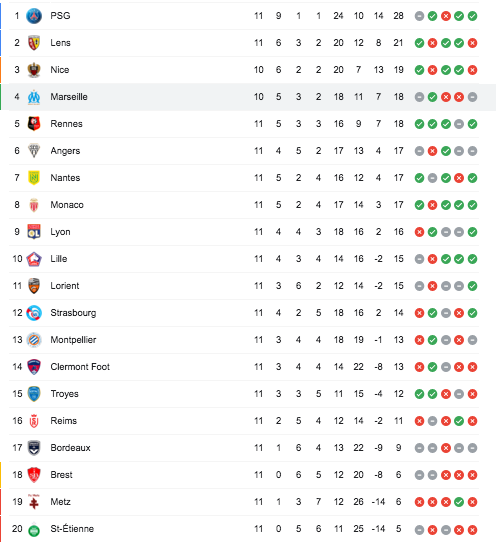The image size is (496, 548).
Task: Select the Reims team name
Action: 63,421
